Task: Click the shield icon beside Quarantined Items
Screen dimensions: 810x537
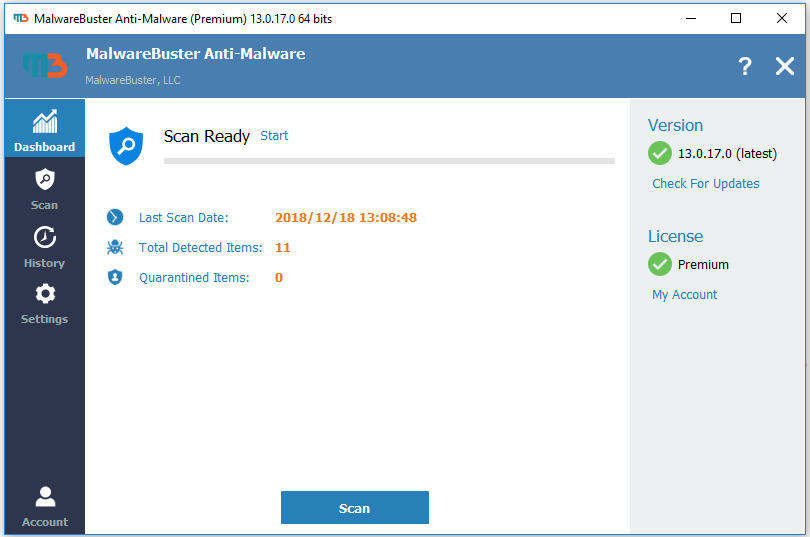Action: (x=115, y=277)
